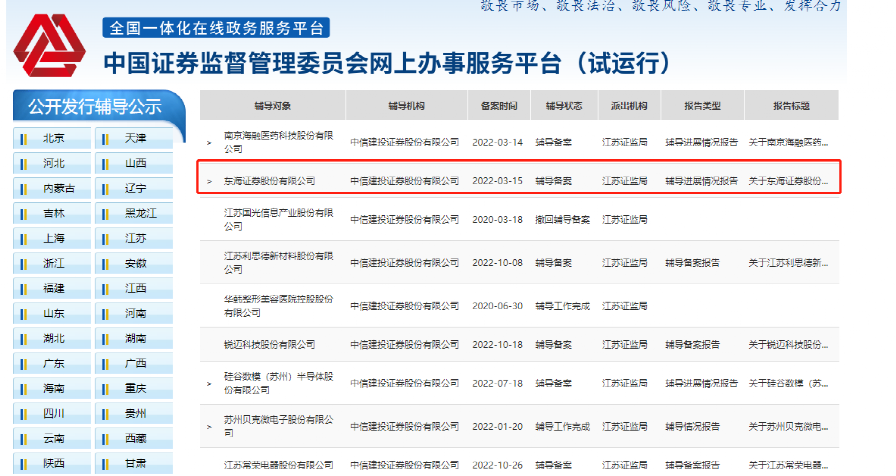The height and width of the screenshot is (476, 896).
Task: Open report title 关于江苏常荣电器...
Action: click(788, 465)
